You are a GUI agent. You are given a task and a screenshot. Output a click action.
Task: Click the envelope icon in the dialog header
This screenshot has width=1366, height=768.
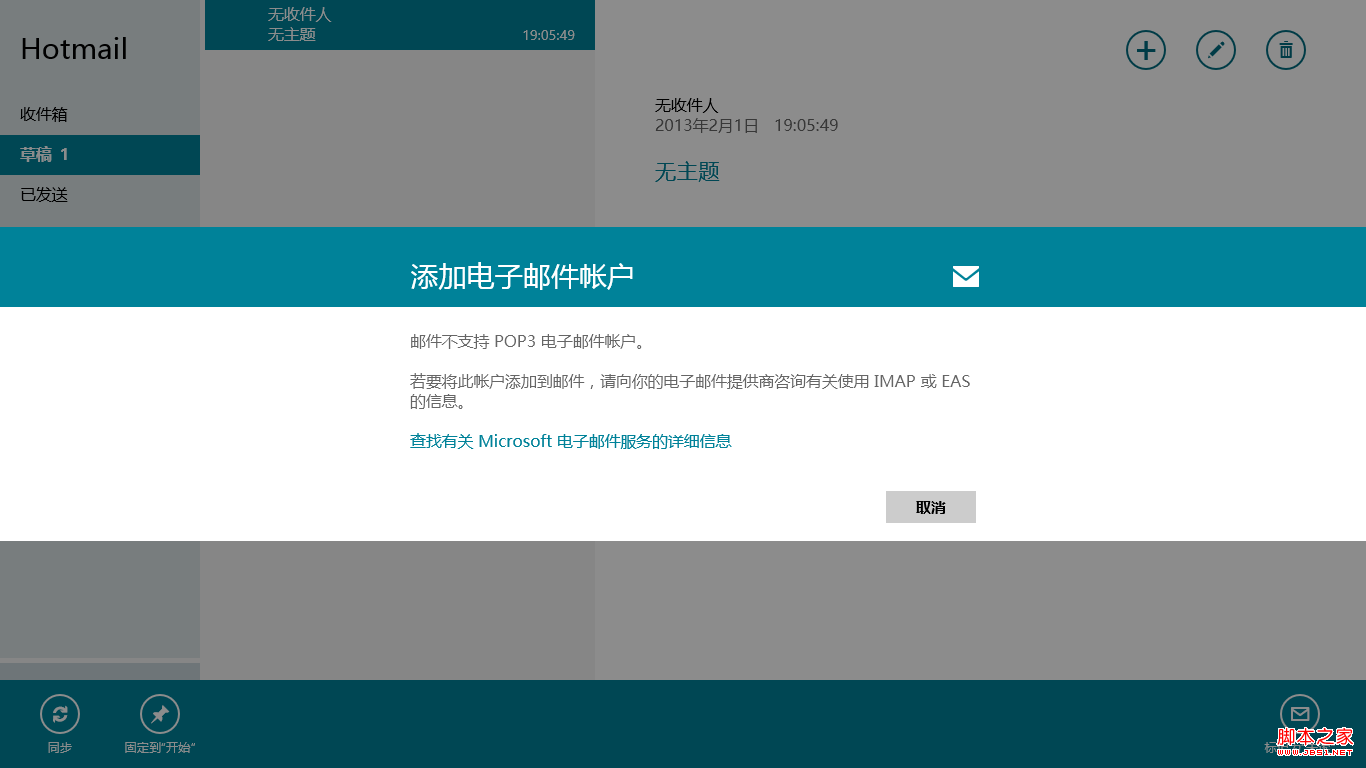(966, 277)
